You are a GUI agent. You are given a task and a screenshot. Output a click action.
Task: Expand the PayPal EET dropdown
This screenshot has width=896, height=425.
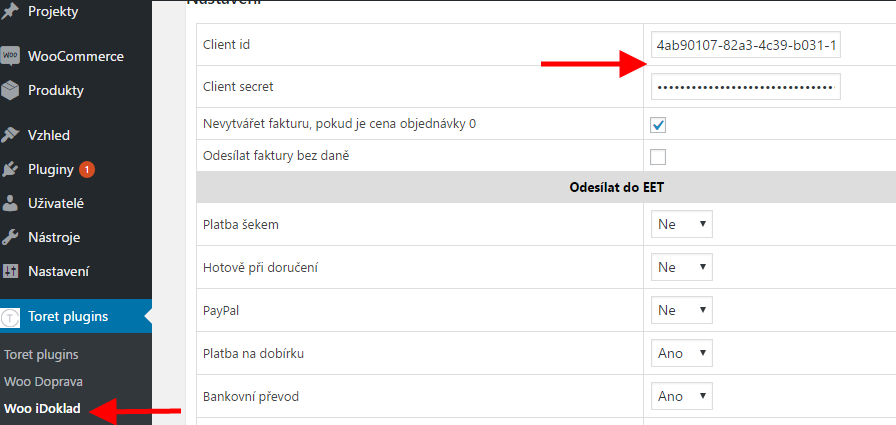click(682, 310)
